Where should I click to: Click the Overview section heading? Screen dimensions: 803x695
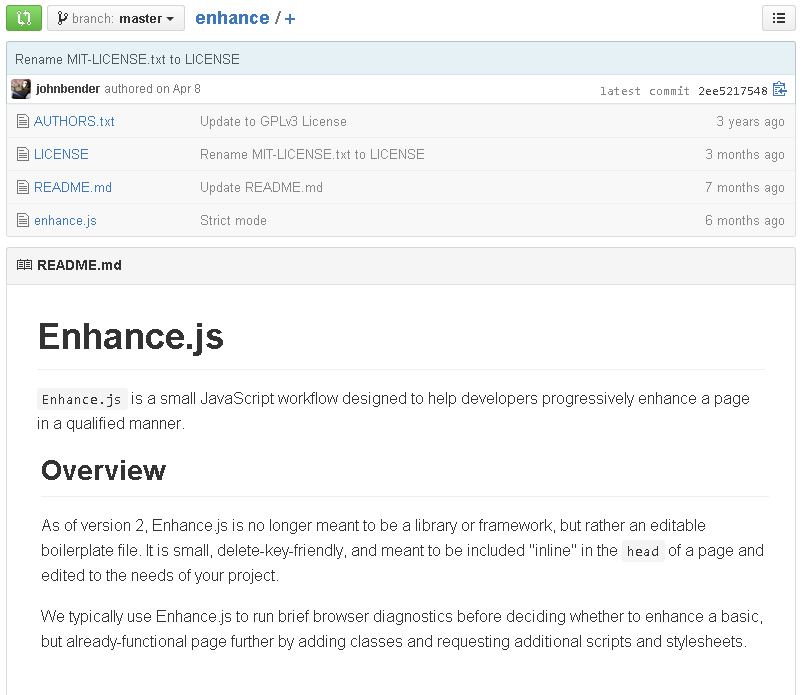coord(103,470)
